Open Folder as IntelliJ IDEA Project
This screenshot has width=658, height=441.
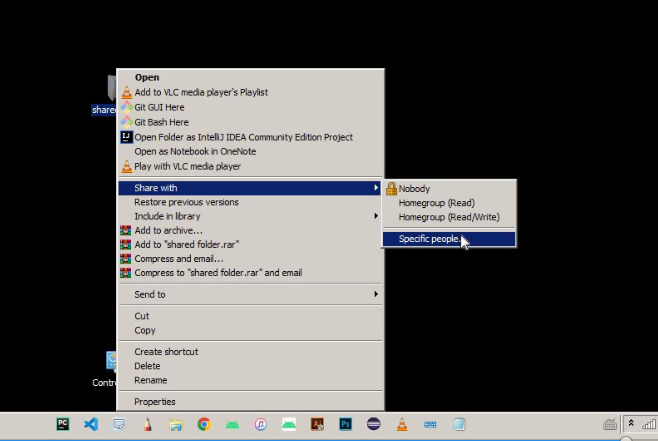[x=243, y=137]
